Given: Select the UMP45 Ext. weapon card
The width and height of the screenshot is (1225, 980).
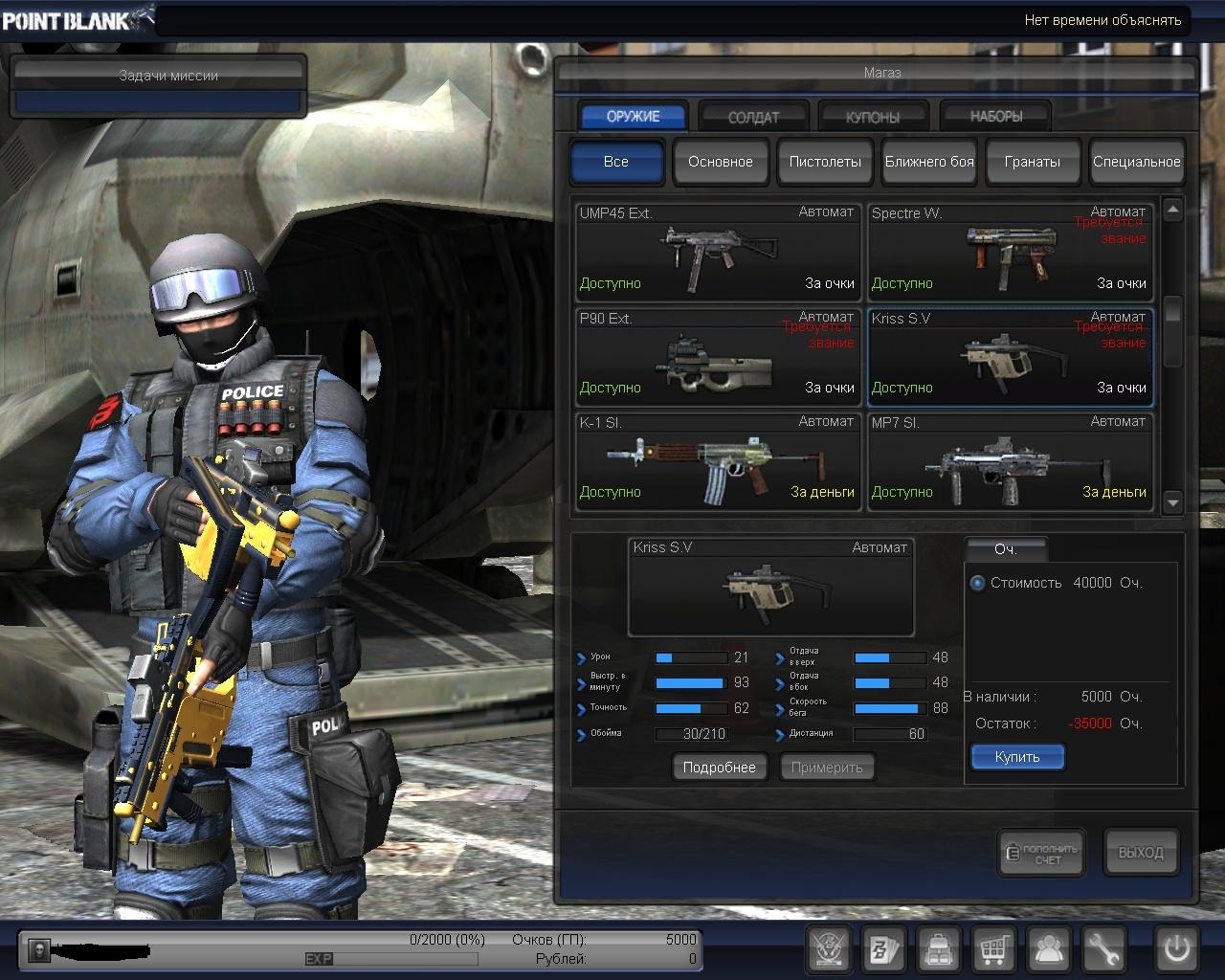Looking at the screenshot, I should 718,252.
